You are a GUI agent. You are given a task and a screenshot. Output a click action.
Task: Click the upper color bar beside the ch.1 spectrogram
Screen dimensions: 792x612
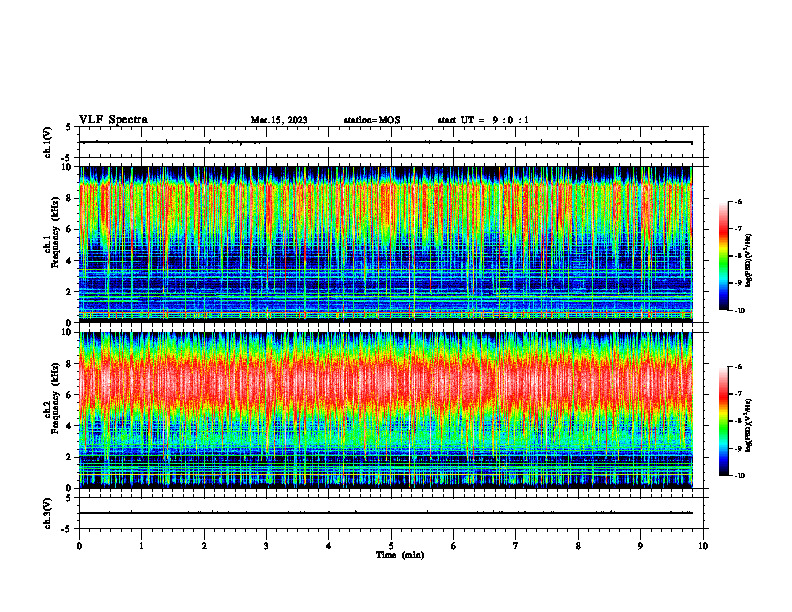click(723, 256)
